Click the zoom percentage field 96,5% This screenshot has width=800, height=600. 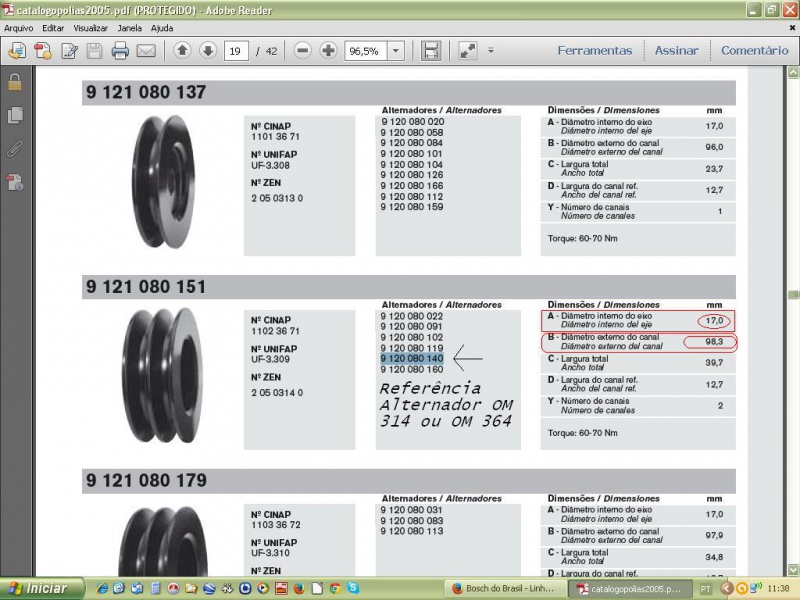coord(365,51)
